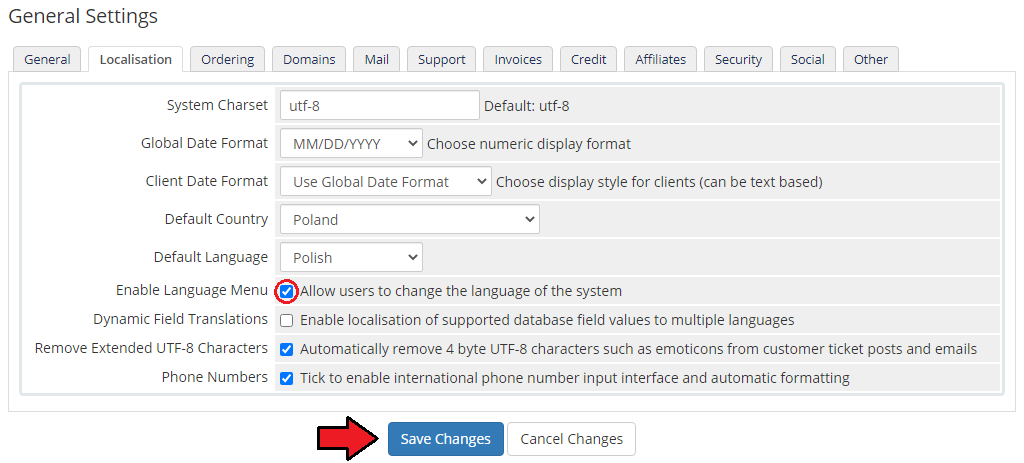Click the 'System Charset' row label
Screen dimensions: 1024x463
coord(217,105)
